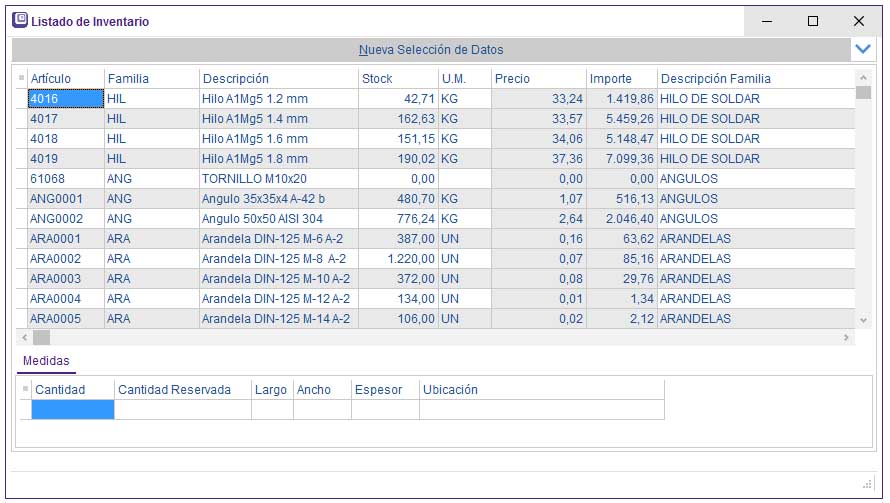Open the Medidas tab
890x503 pixels.
click(46, 361)
